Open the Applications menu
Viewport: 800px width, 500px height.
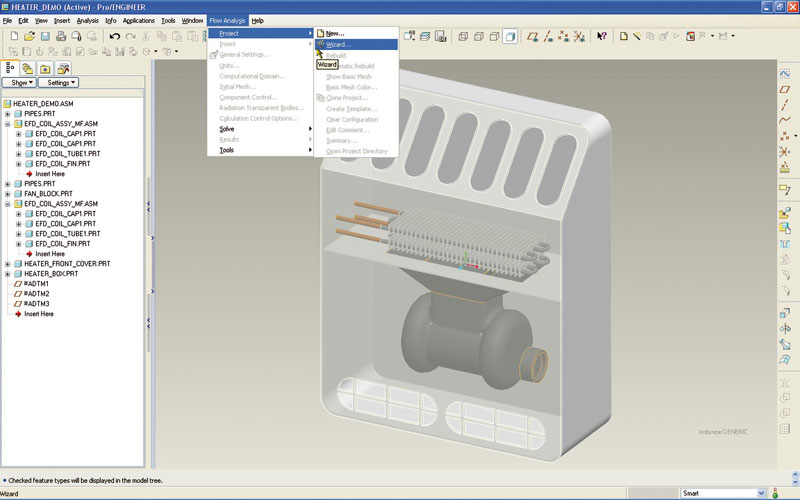tap(138, 20)
